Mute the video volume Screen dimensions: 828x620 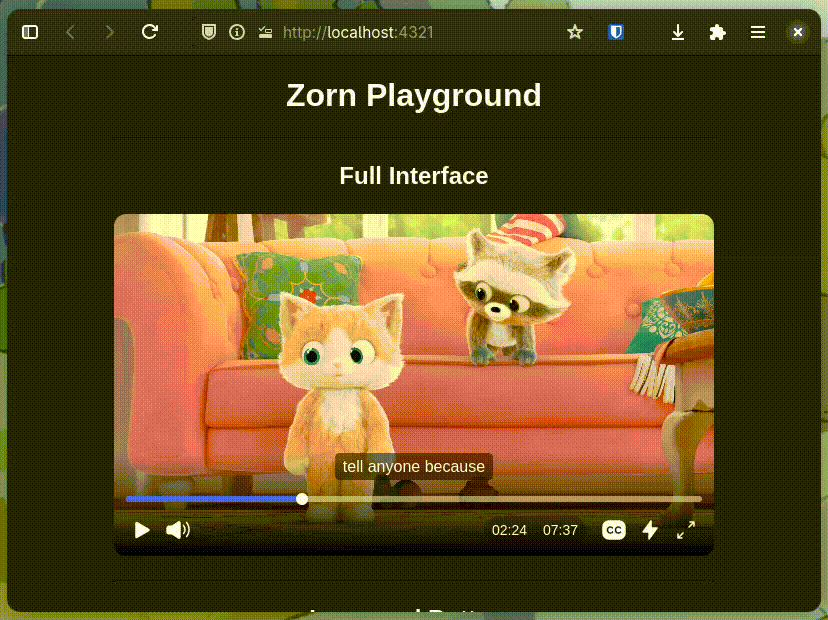[178, 530]
